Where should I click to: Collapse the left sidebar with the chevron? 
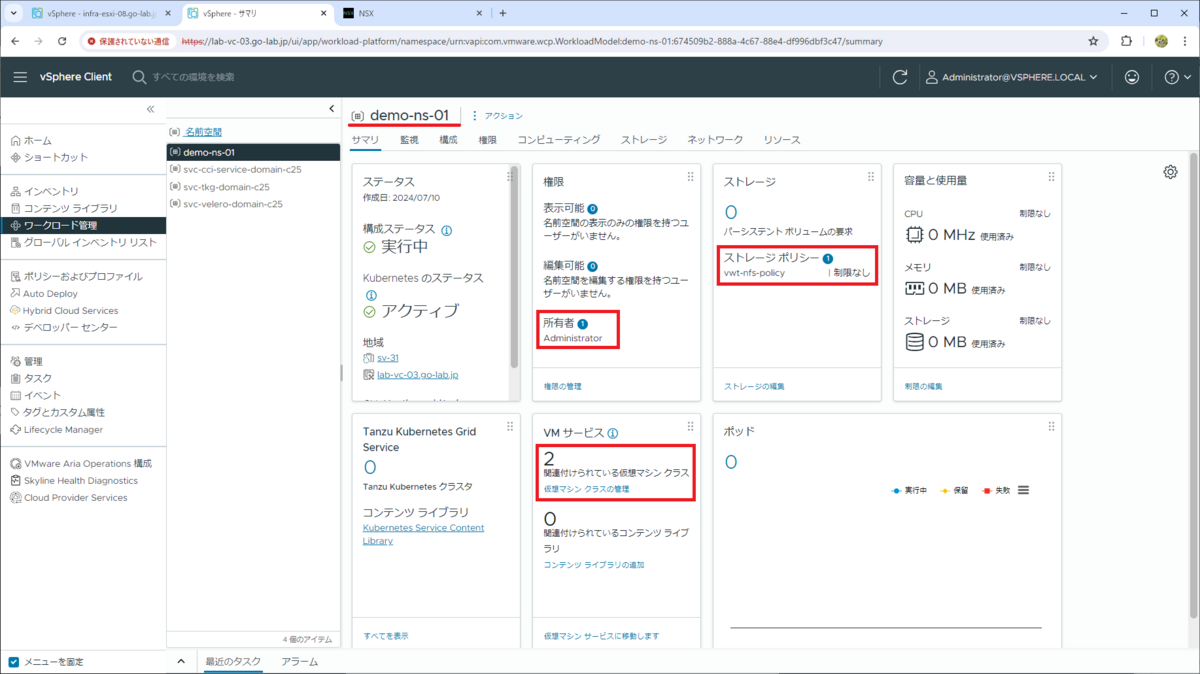149,108
